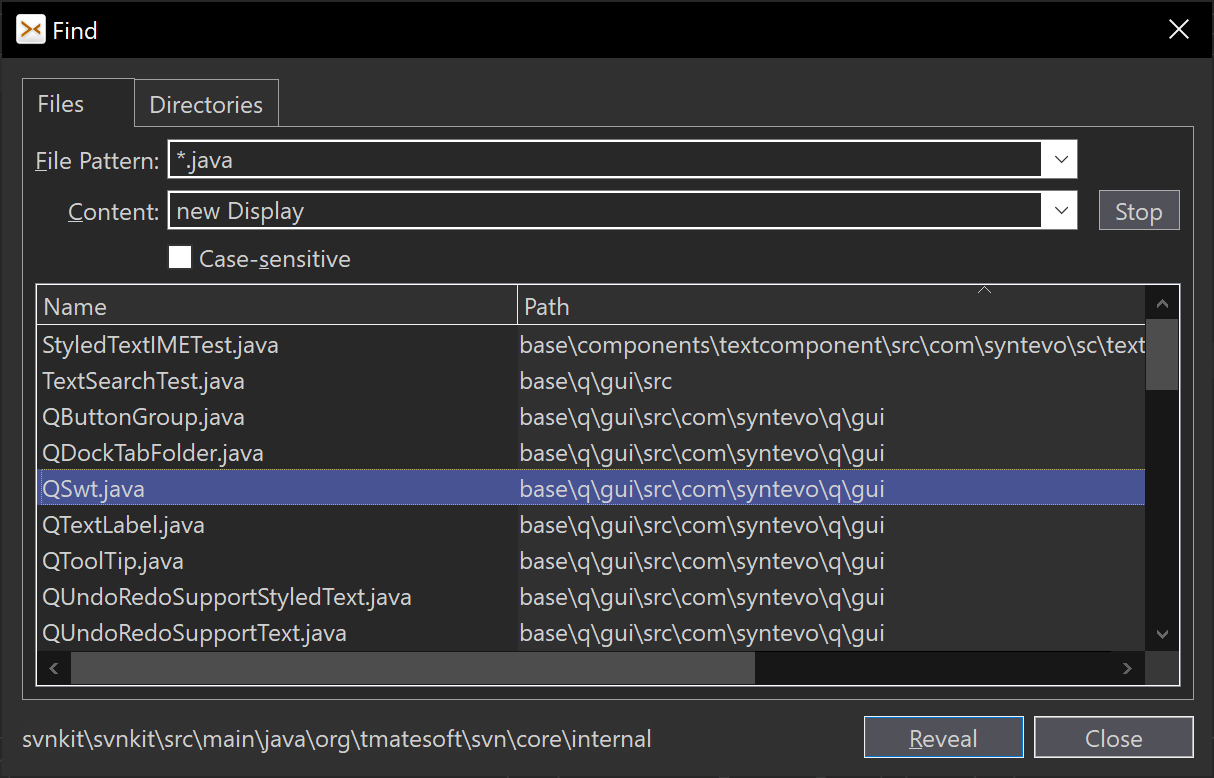
Task: Switch to the Files tab
Action: [60, 103]
